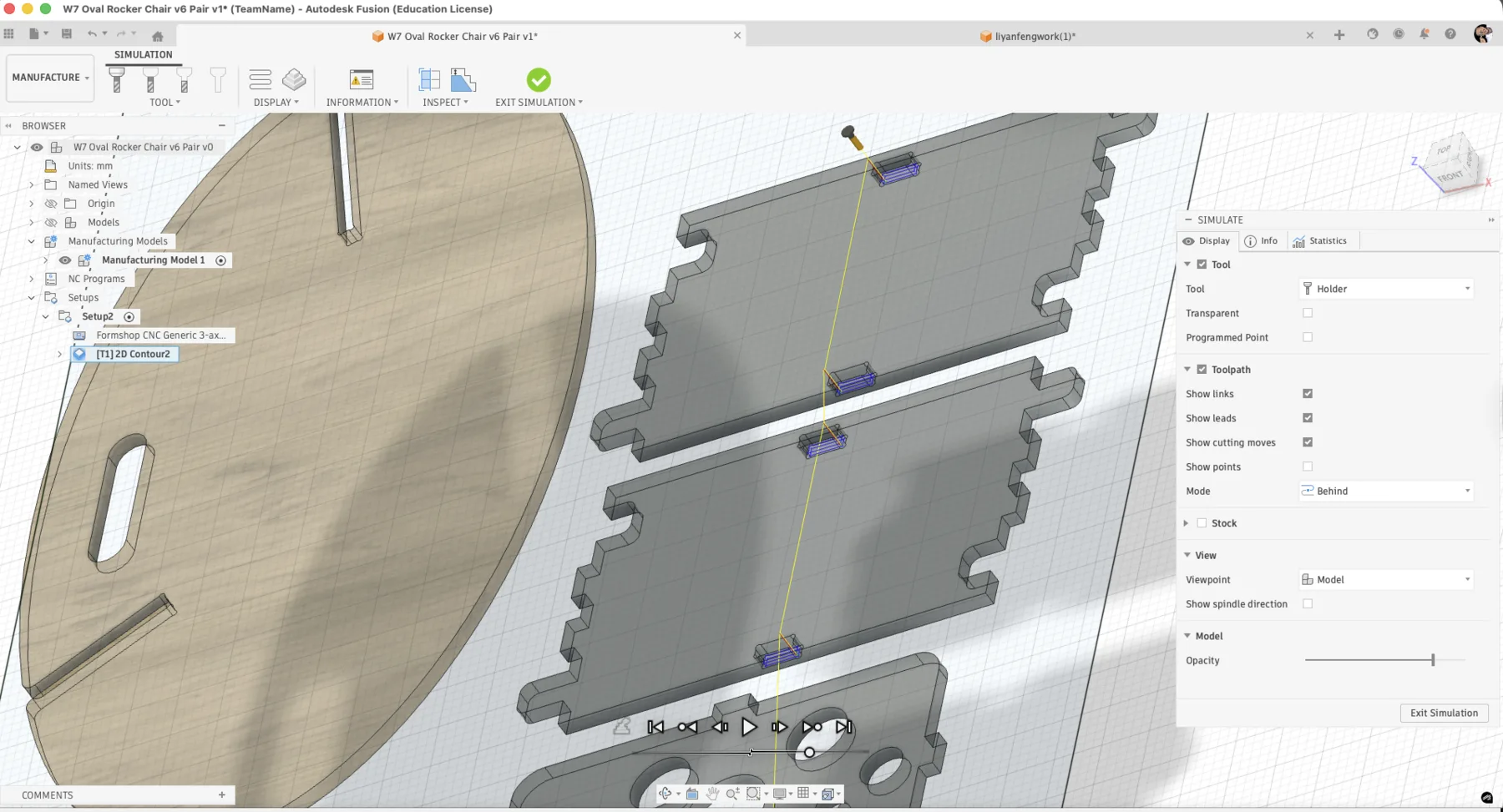Click the Exit Simulation button in the panel
The width and height of the screenshot is (1503, 812).
pyautogui.click(x=1443, y=713)
